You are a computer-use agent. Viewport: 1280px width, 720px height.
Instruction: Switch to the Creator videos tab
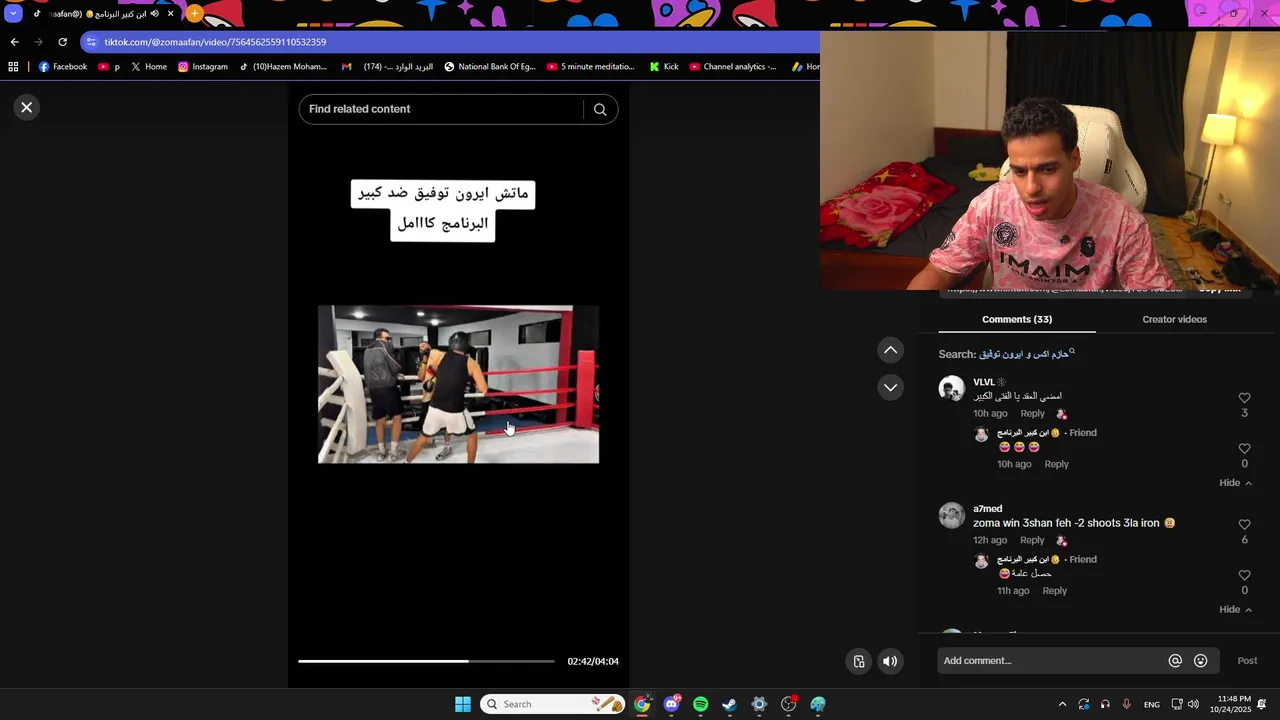point(1174,319)
